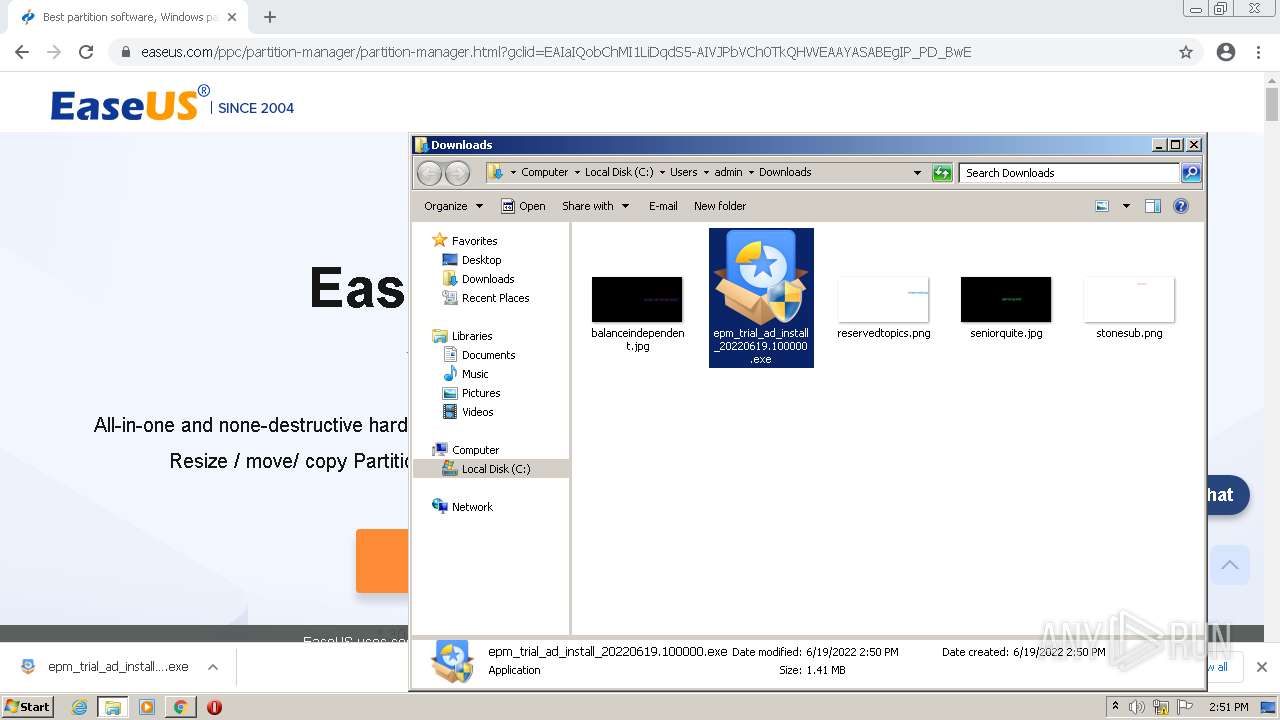Screen dimensions: 1280x720
Task: Select Network in navigation pane
Action: coord(472,507)
